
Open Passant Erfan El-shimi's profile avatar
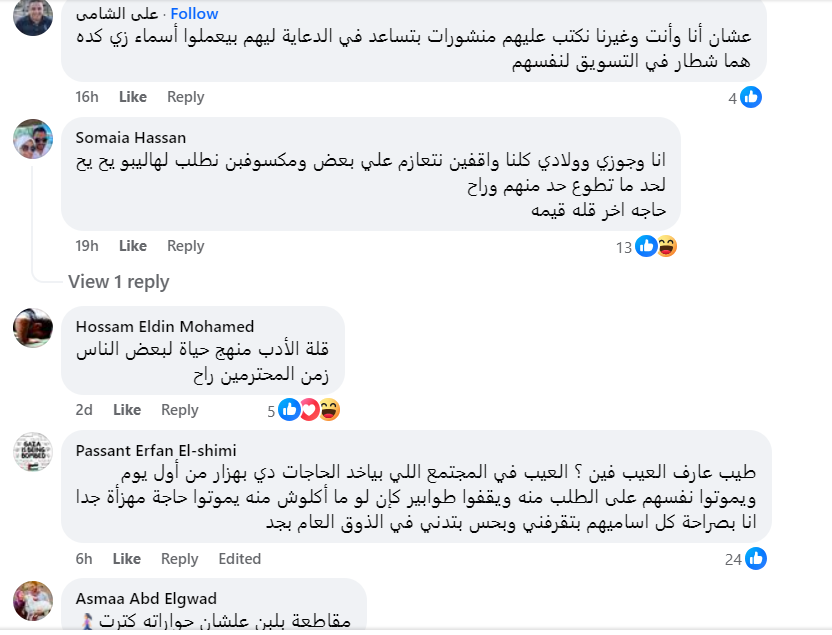click(33, 452)
